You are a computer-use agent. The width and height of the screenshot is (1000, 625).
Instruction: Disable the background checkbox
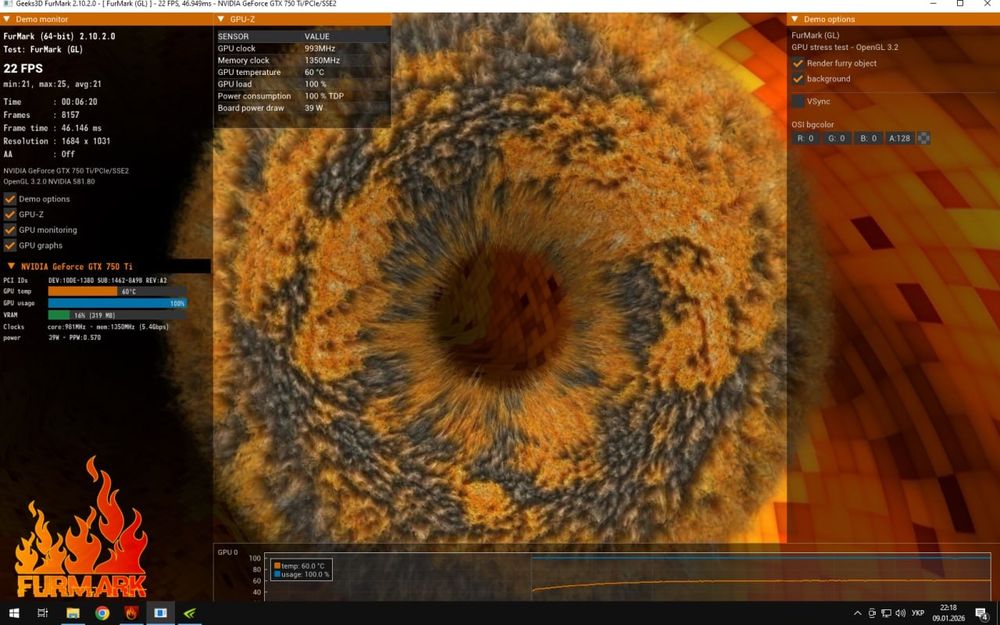pos(798,79)
